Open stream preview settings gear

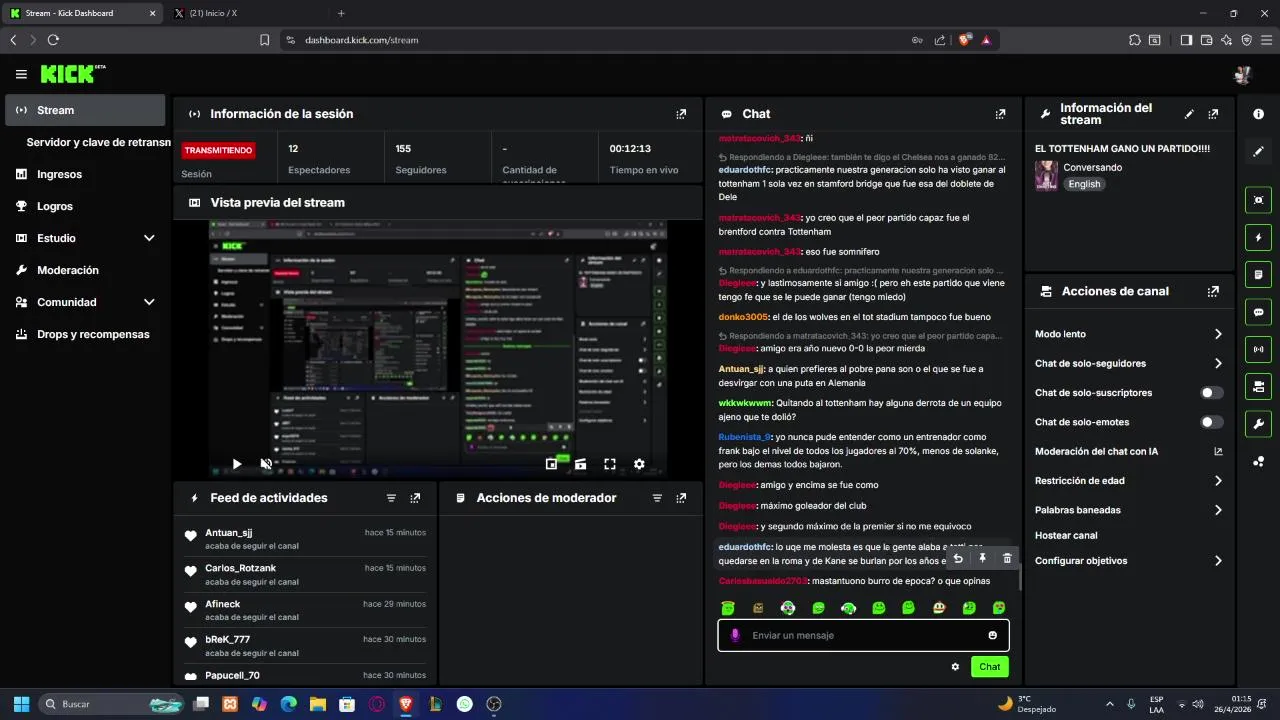[x=639, y=464]
